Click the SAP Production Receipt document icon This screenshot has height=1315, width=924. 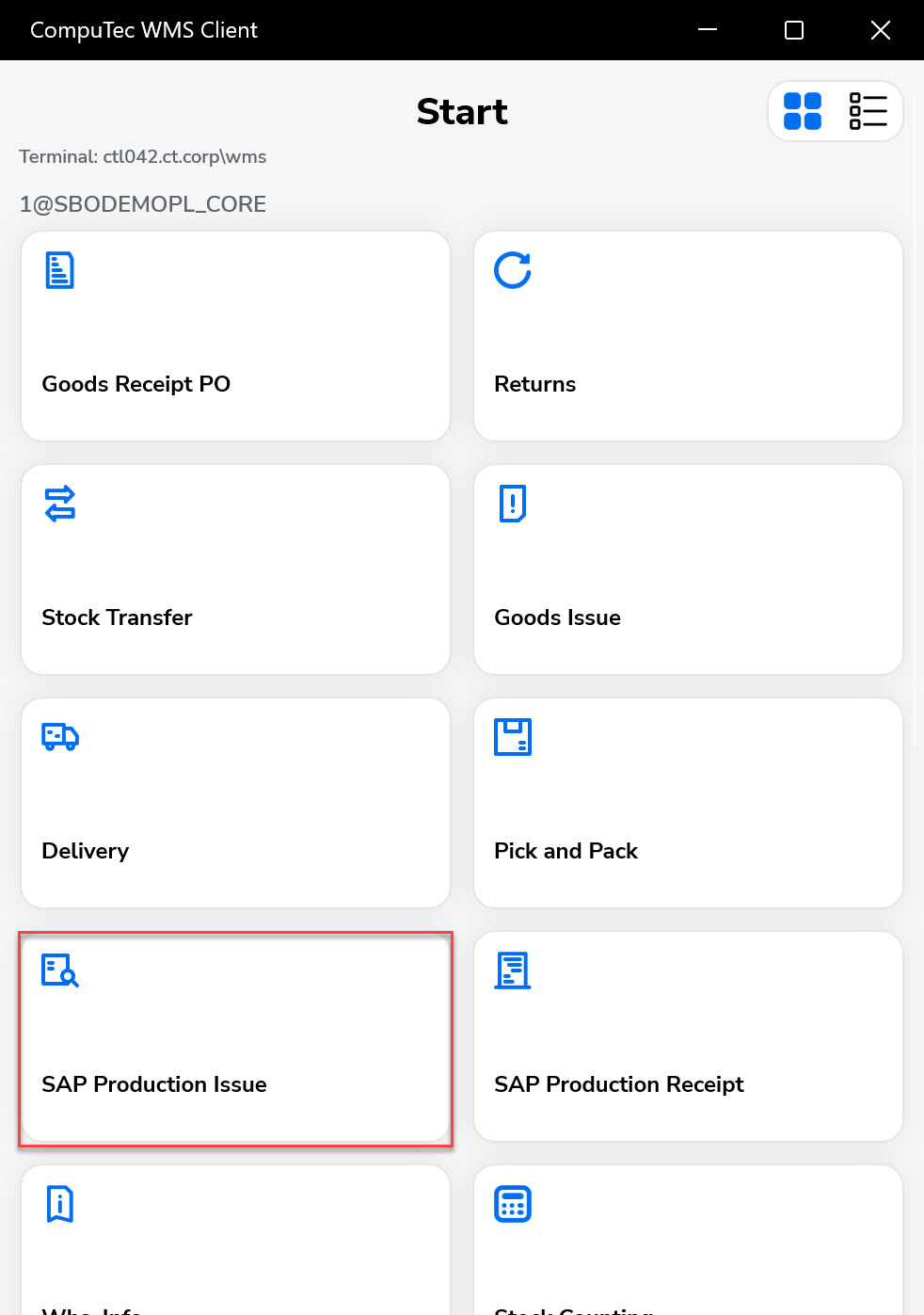pyautogui.click(x=512, y=970)
